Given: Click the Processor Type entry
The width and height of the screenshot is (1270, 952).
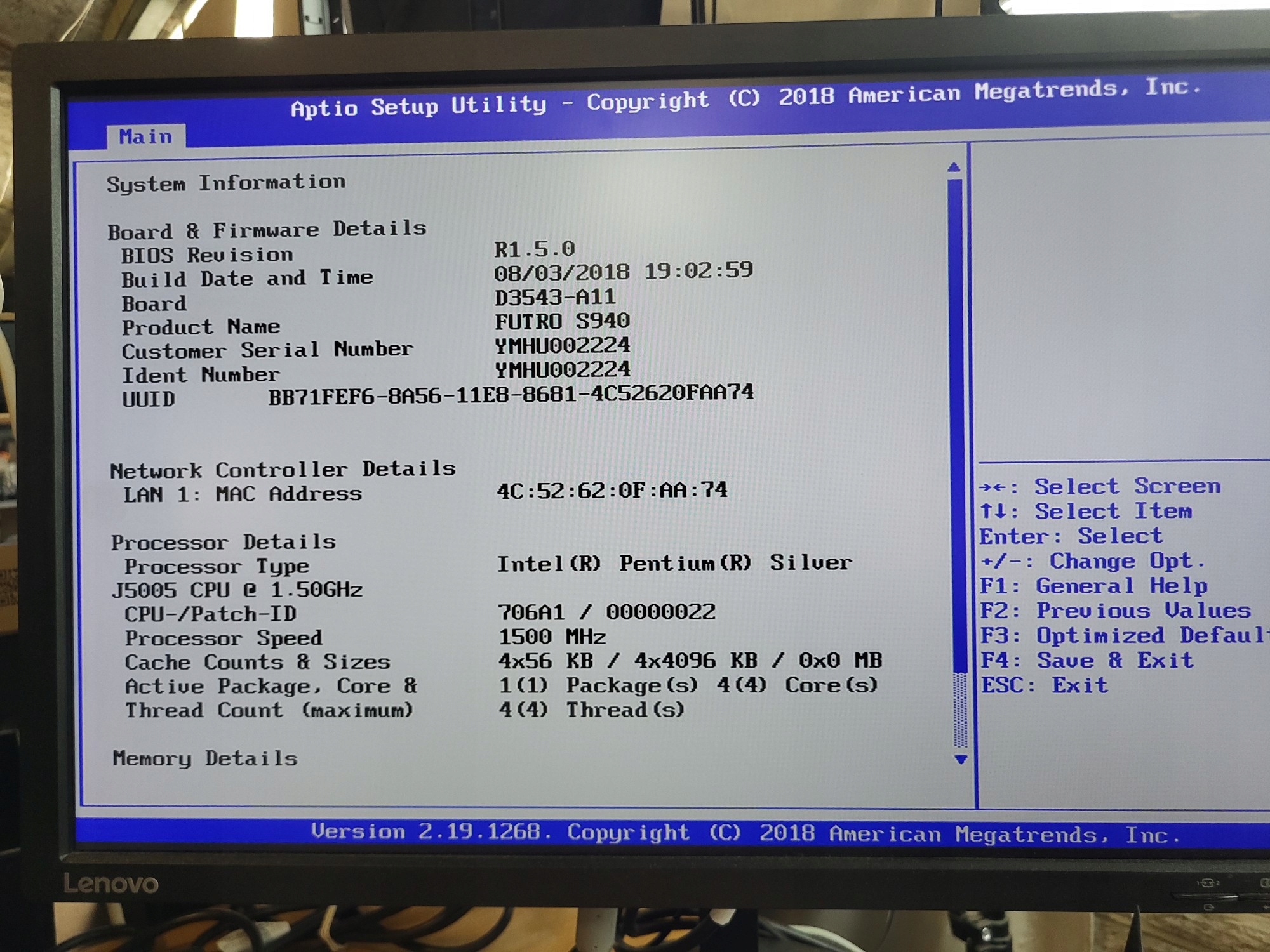Looking at the screenshot, I should tap(217, 566).
